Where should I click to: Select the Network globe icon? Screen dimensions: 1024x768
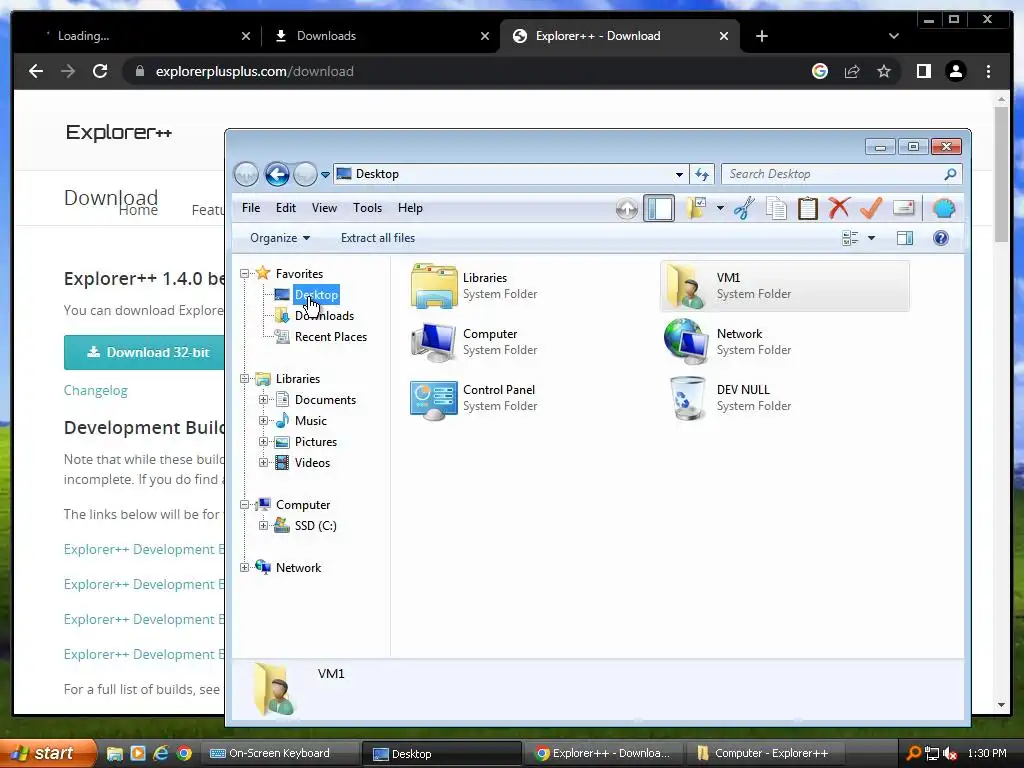[x=686, y=341]
